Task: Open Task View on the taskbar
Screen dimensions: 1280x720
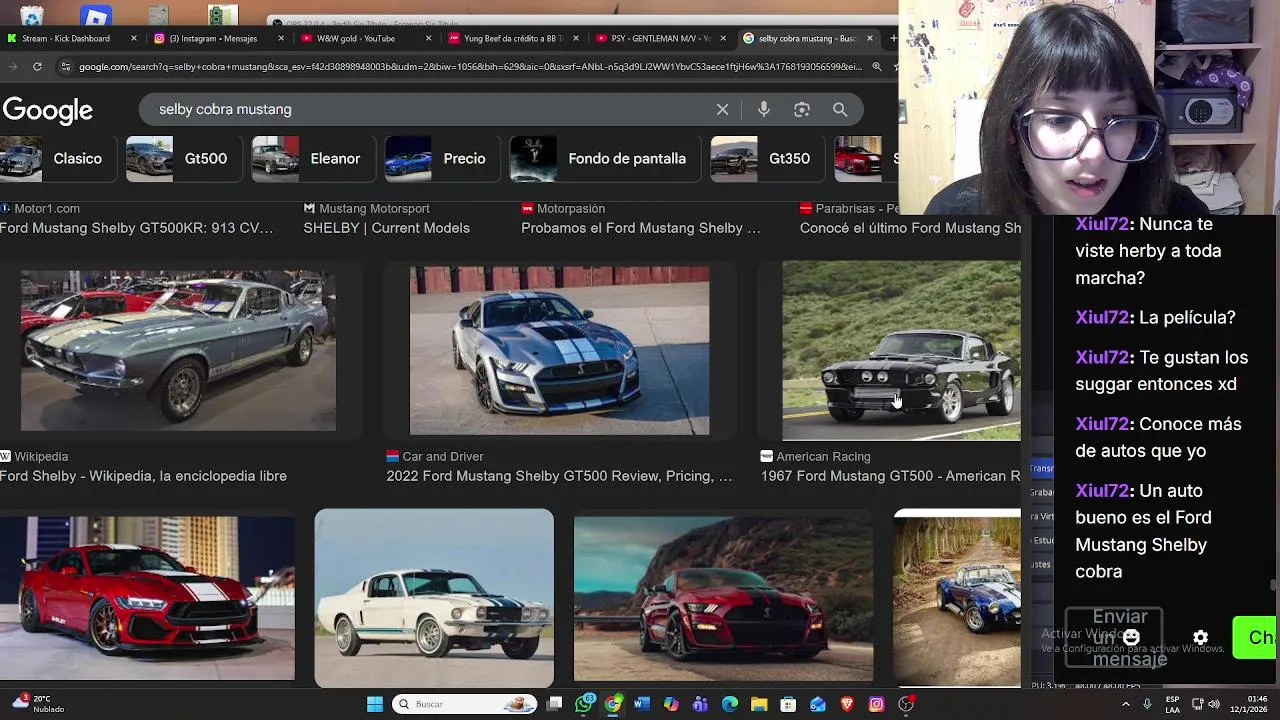Action: pos(555,704)
